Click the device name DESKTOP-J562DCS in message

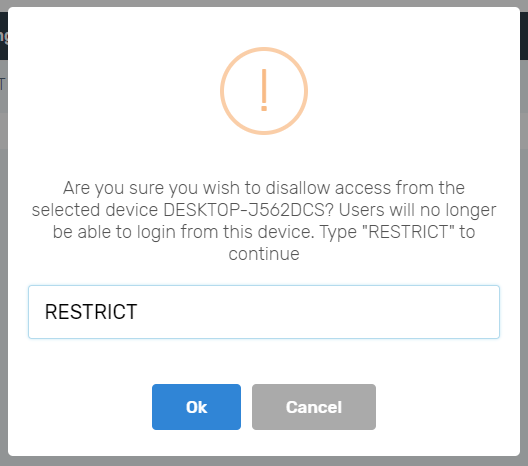(x=248, y=210)
